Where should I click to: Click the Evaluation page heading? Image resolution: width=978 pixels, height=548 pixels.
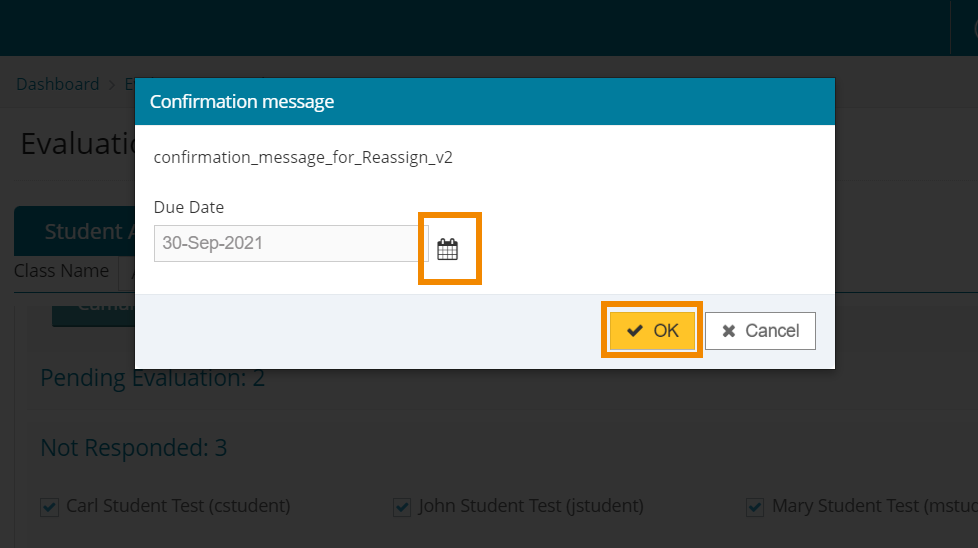[x=76, y=144]
